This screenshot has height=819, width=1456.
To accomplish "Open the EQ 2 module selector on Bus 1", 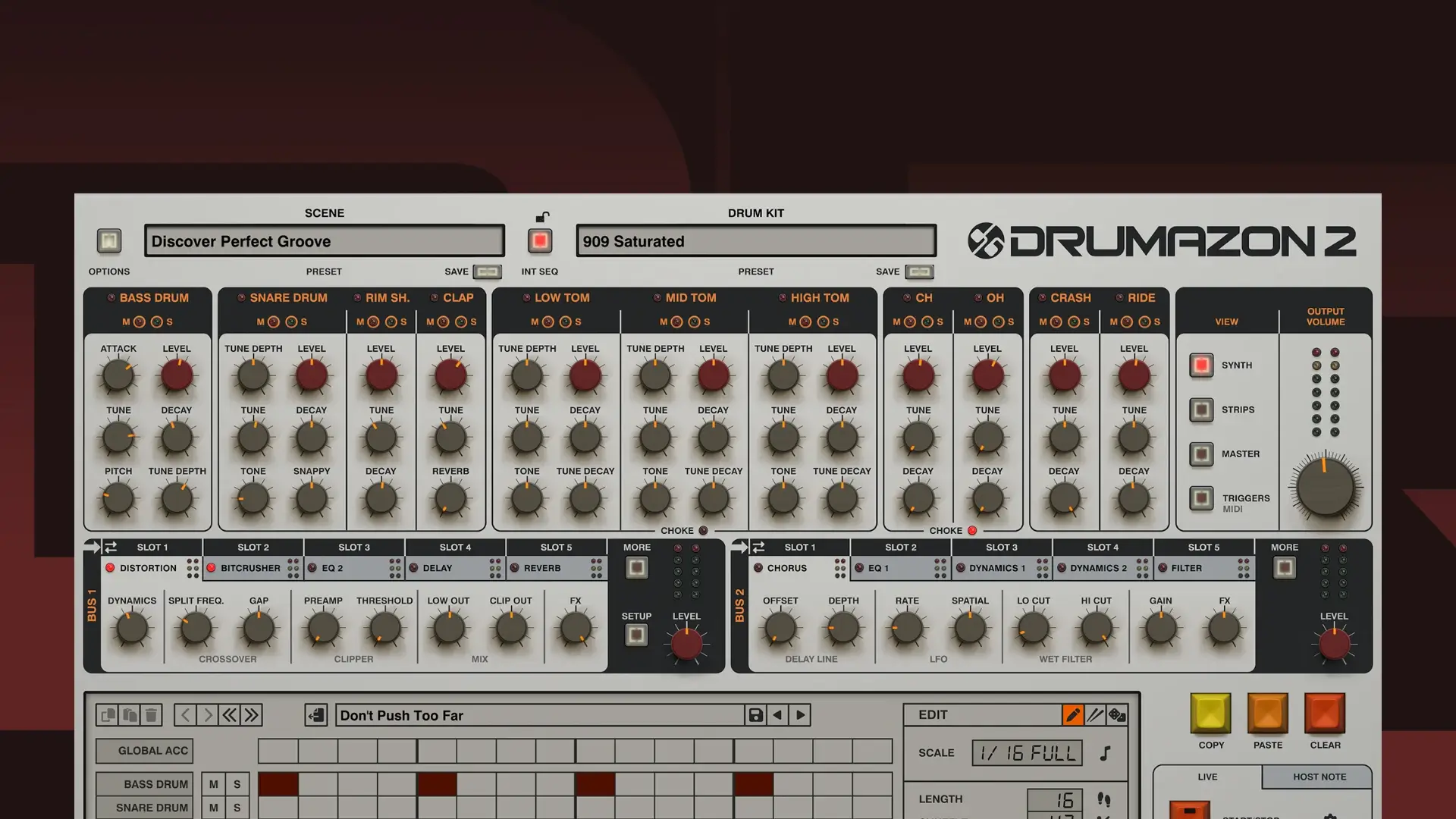I will click(332, 568).
